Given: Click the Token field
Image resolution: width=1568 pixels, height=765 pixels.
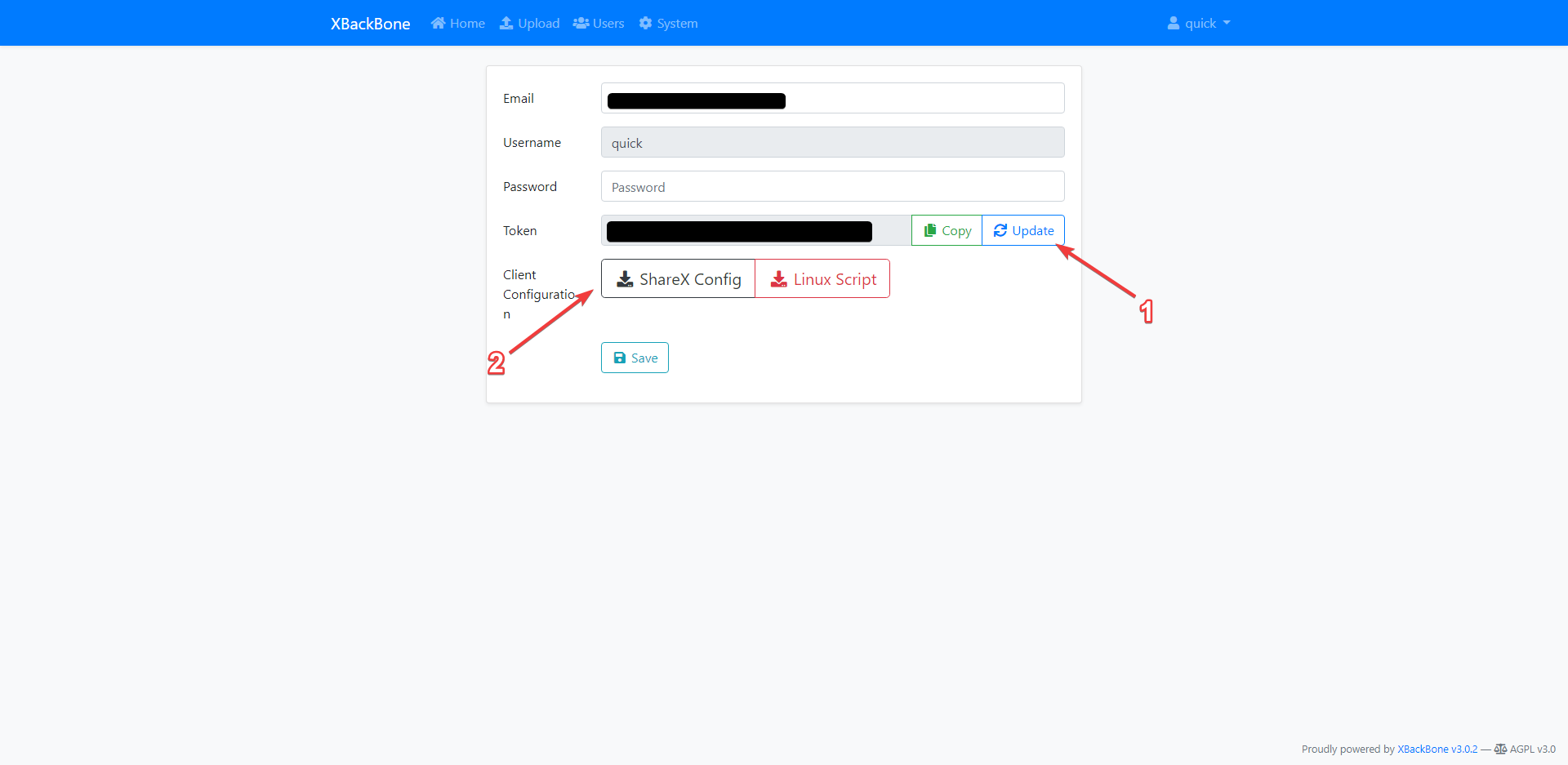Looking at the screenshot, I should [756, 230].
